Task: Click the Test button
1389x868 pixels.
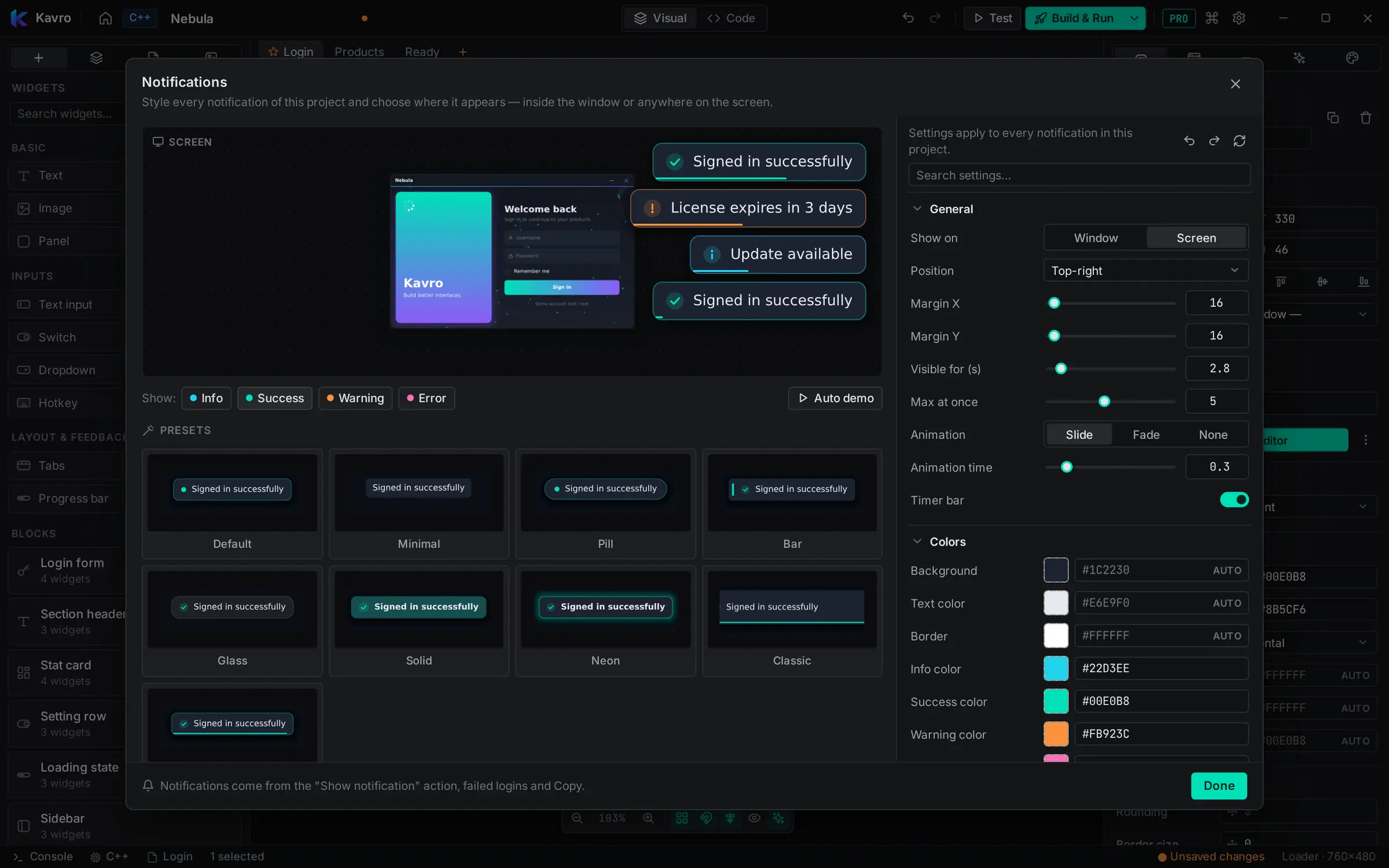Action: coord(993,18)
